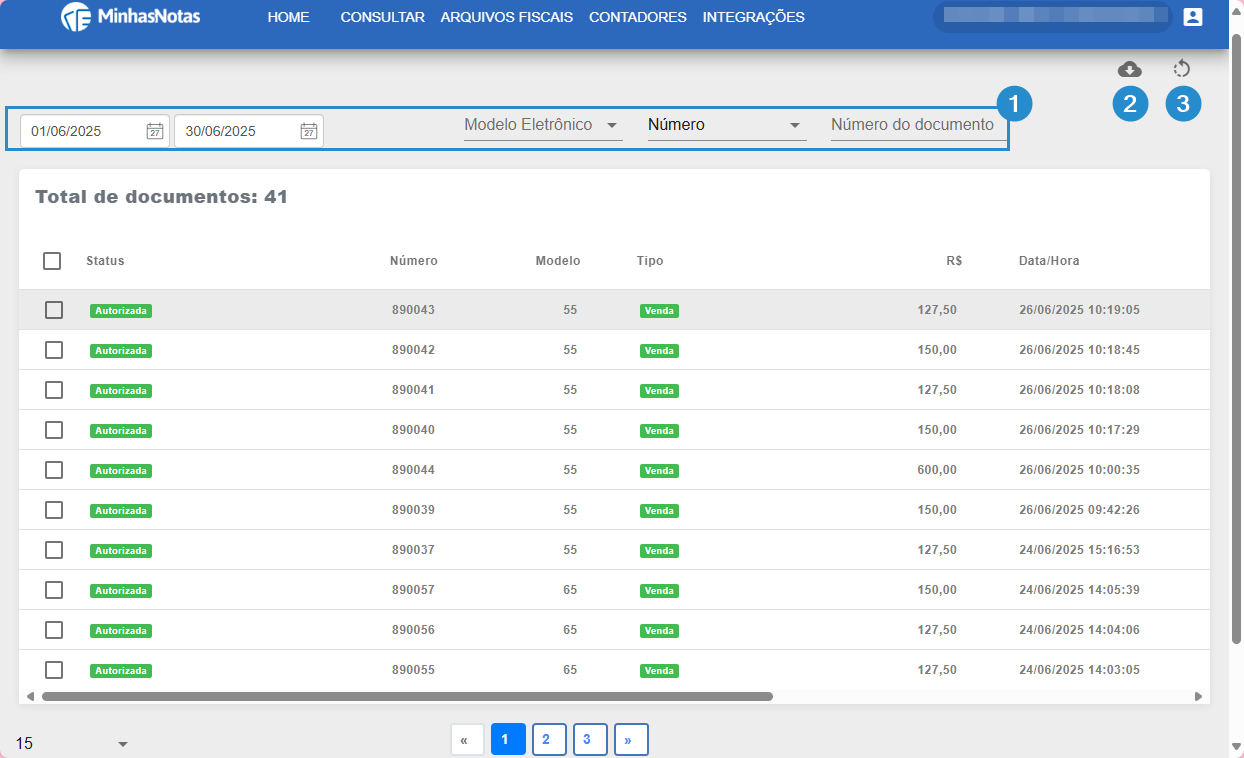Screen dimensions: 1244x758
Task: Click the Número column header
Action: coord(414,261)
